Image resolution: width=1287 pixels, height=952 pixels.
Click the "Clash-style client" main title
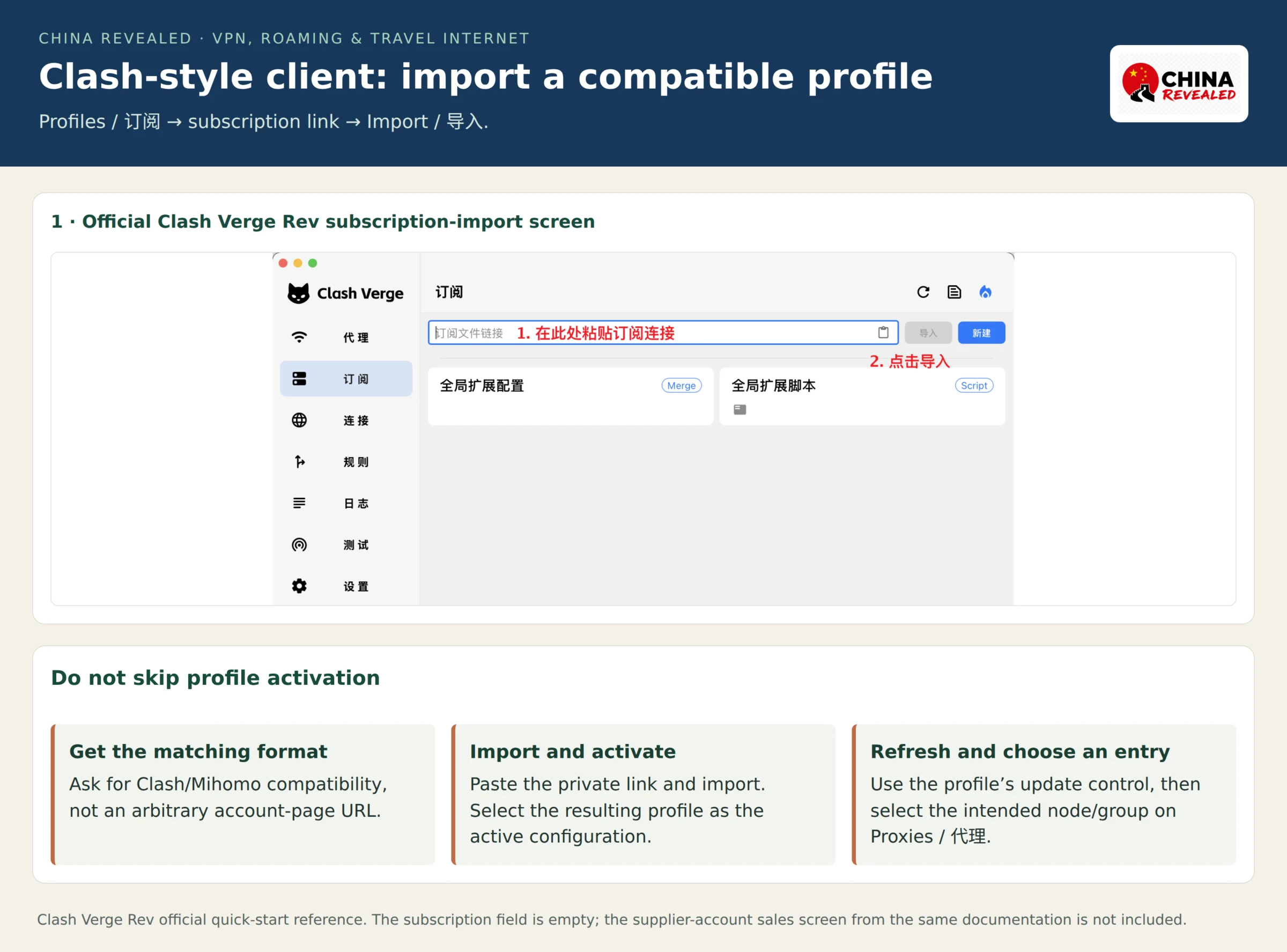tap(486, 77)
